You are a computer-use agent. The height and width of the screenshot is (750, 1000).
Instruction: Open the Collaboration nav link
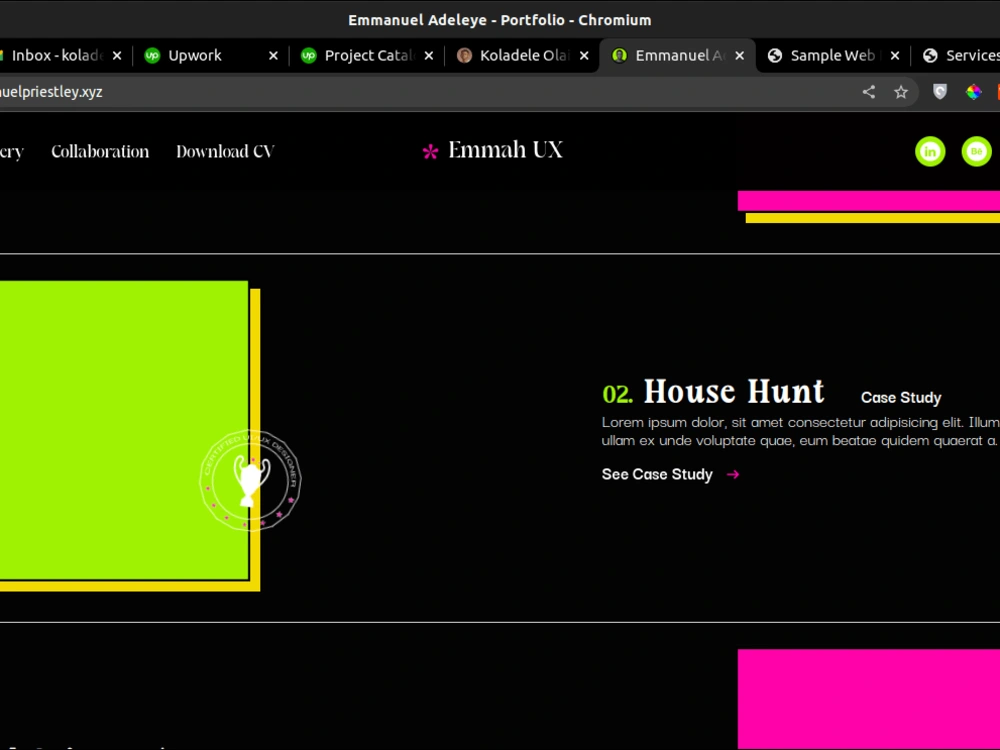[x=100, y=152]
